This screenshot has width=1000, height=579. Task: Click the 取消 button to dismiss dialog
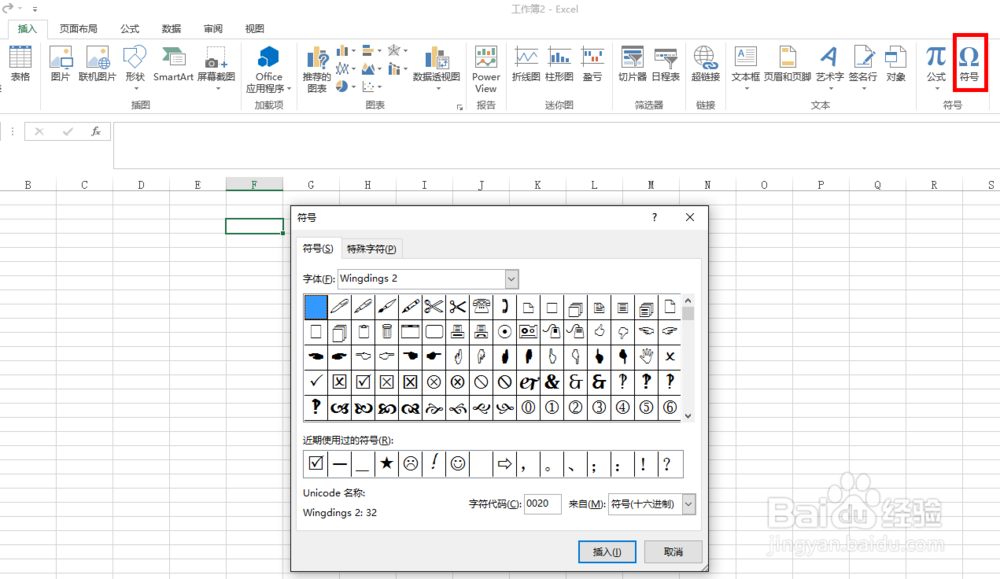(675, 551)
